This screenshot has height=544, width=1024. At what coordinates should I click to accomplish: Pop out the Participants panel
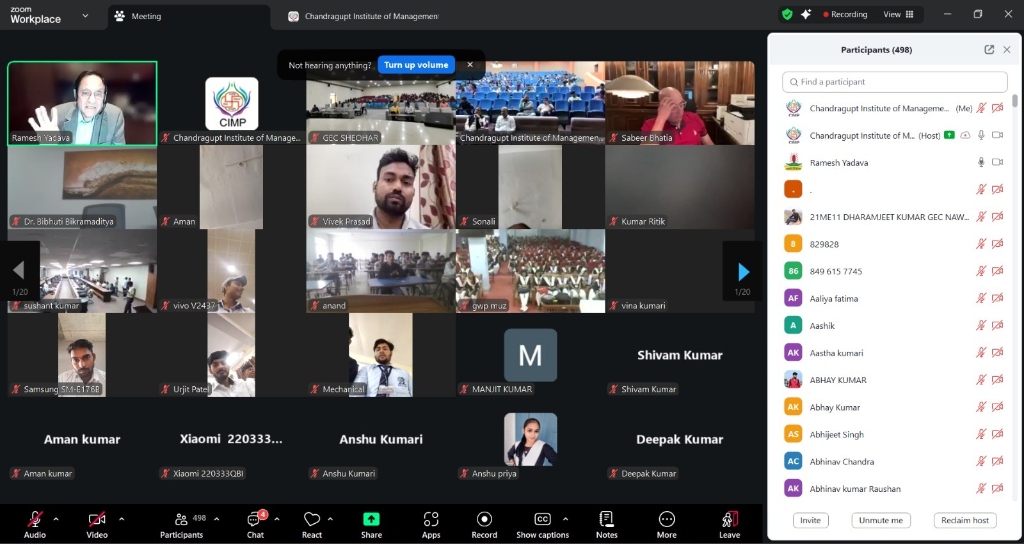coord(989,50)
